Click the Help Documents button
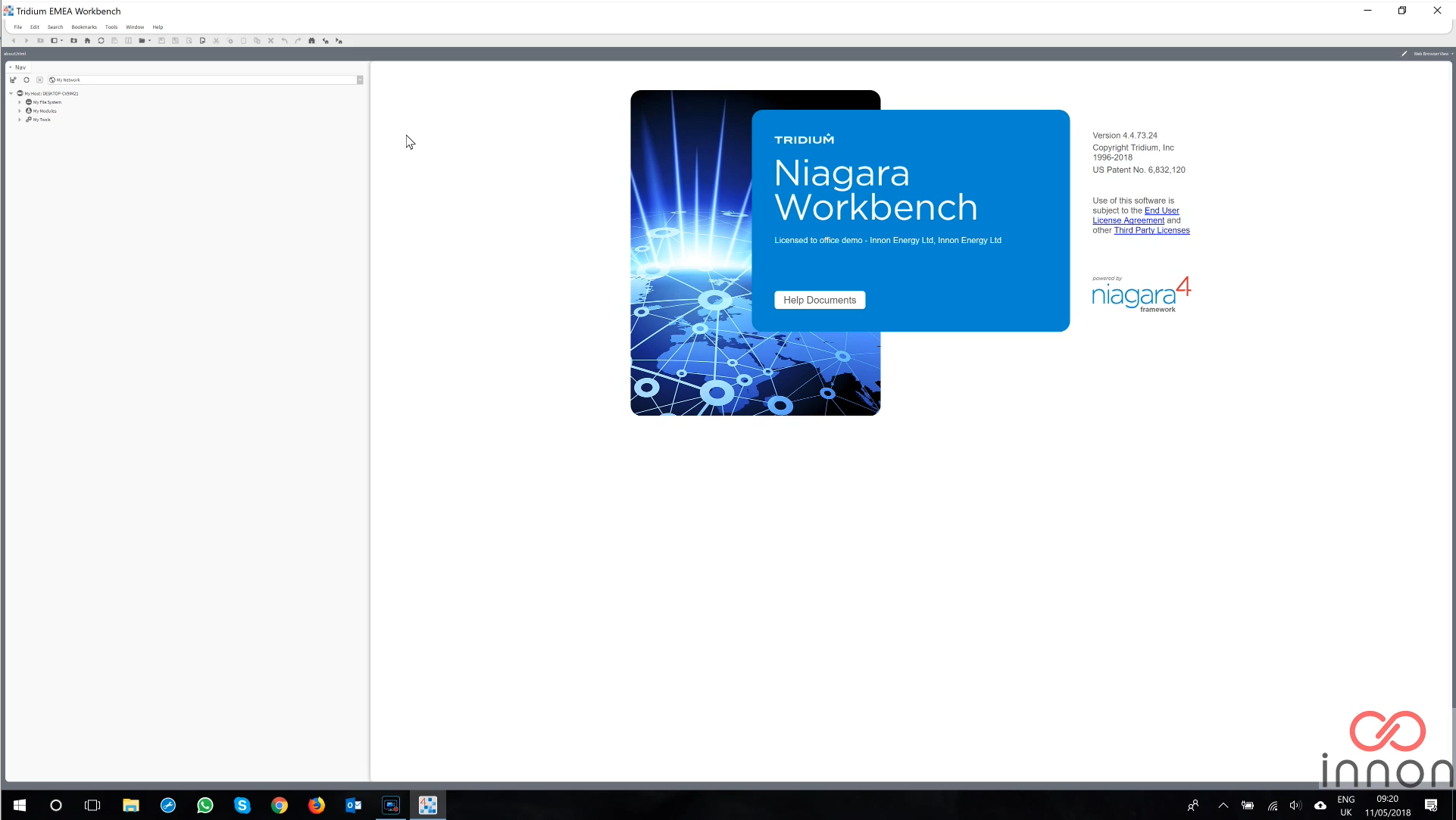1456x820 pixels. coord(820,301)
